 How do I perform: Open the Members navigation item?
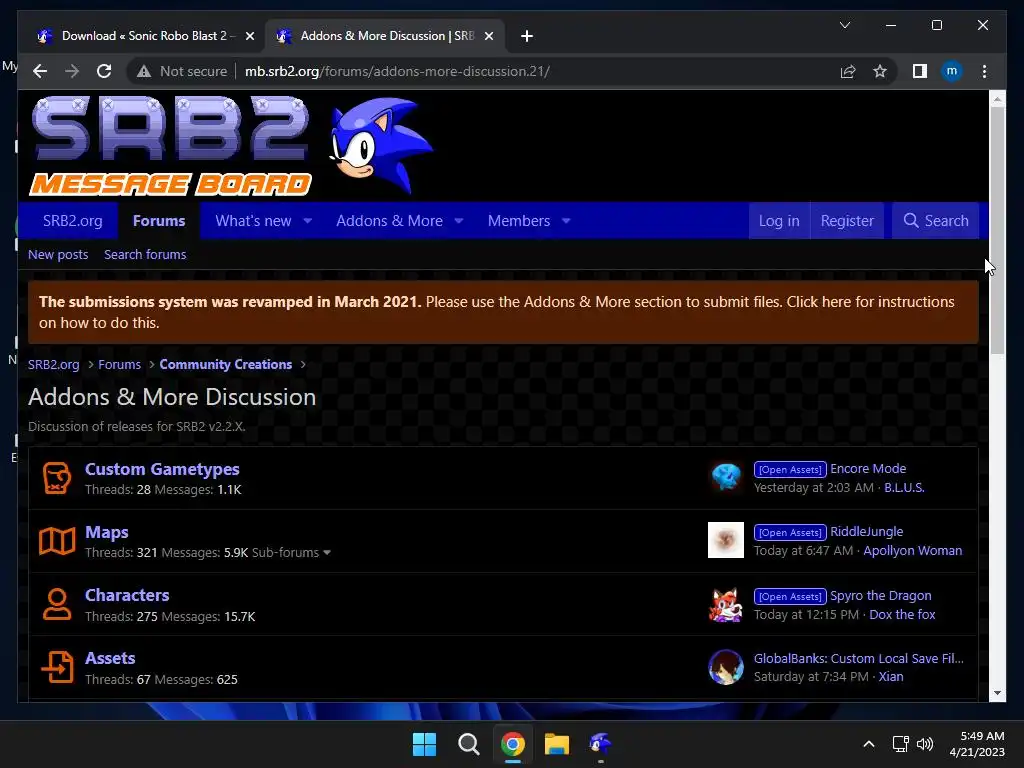tap(519, 221)
